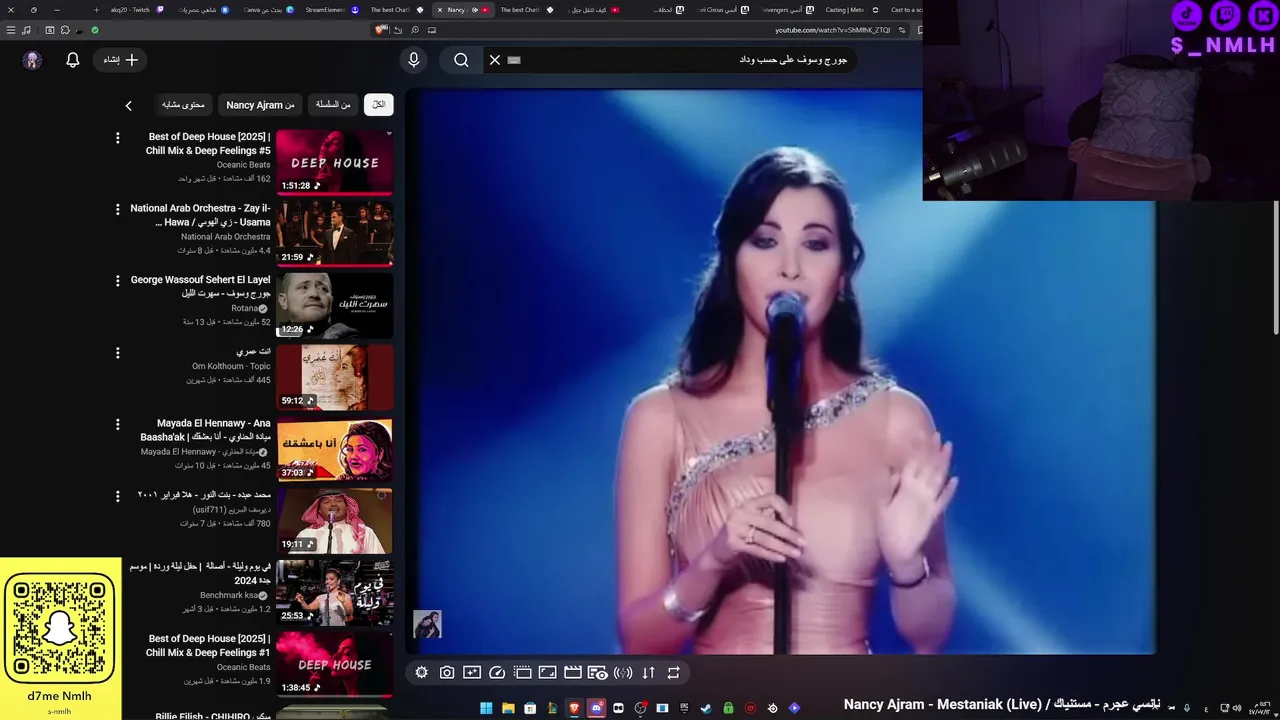The image size is (1280, 720).
Task: Open the 25:53 Benchmark ksa thumbnail
Action: [334, 592]
